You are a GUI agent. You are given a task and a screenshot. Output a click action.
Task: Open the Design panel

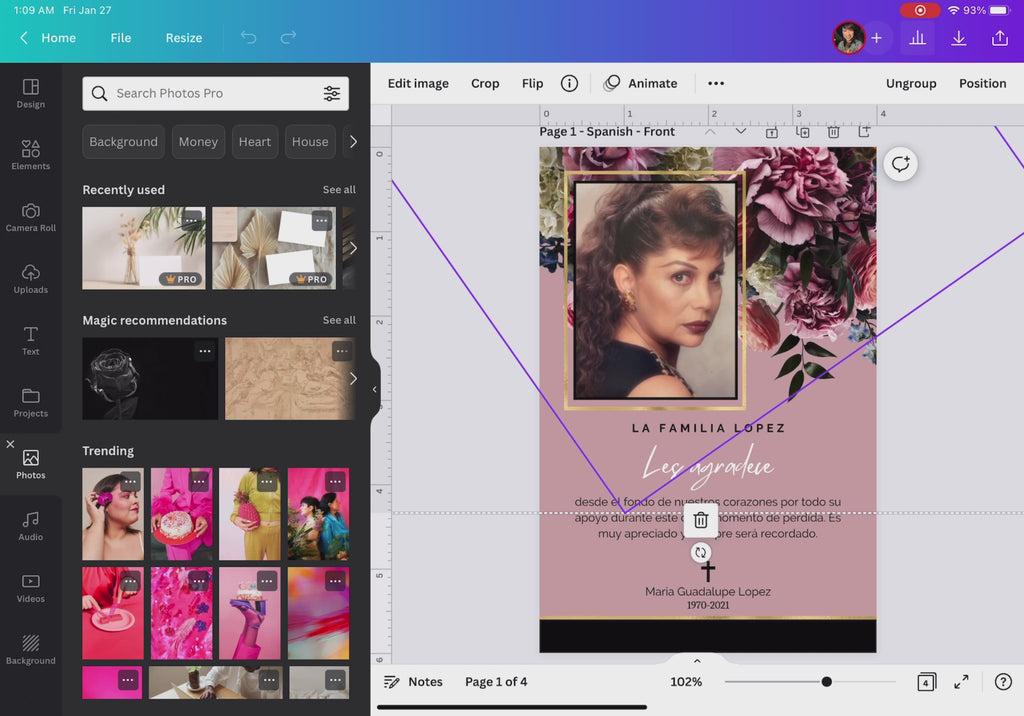tap(31, 93)
